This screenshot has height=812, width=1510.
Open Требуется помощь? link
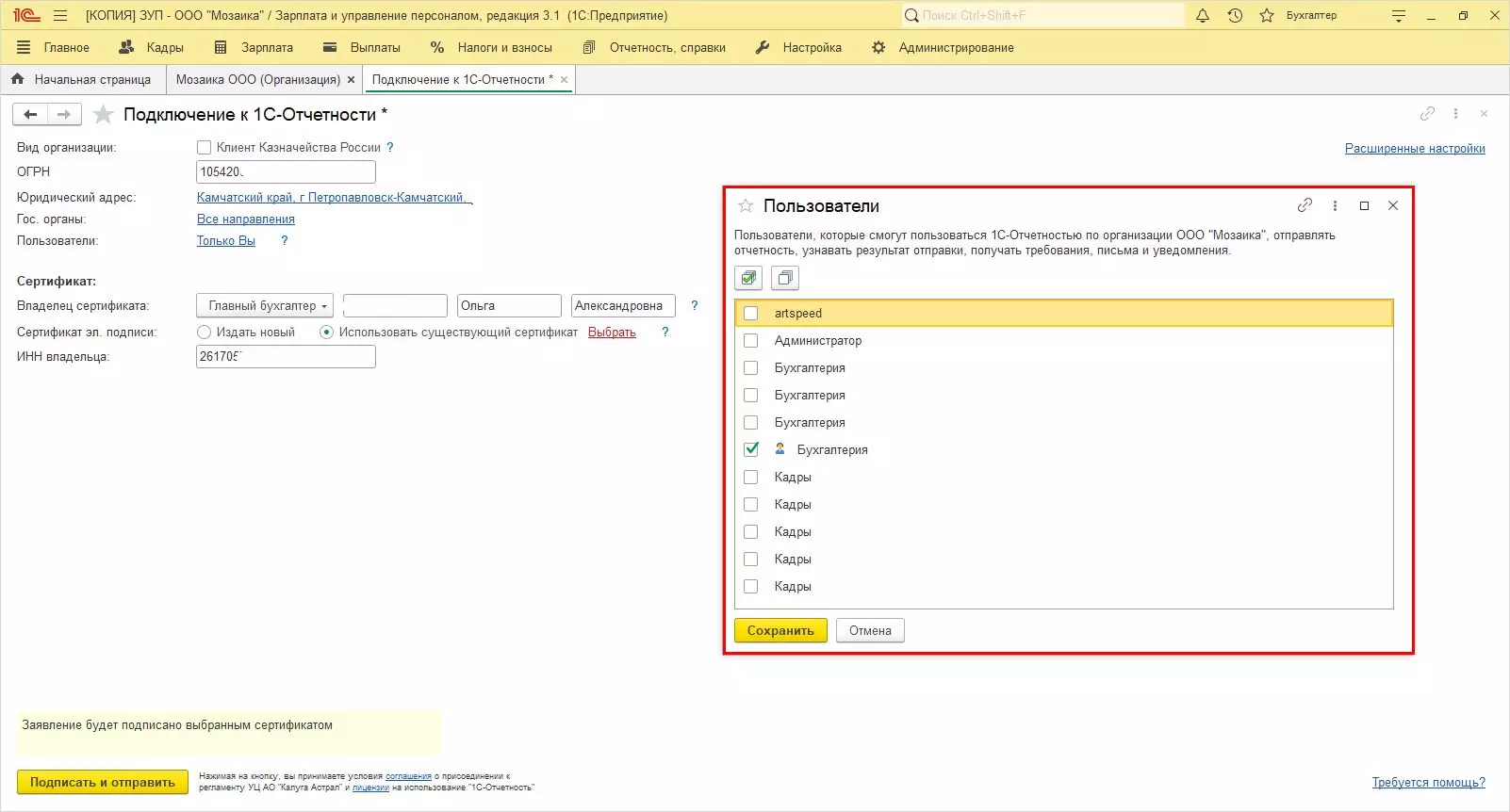point(1429,782)
